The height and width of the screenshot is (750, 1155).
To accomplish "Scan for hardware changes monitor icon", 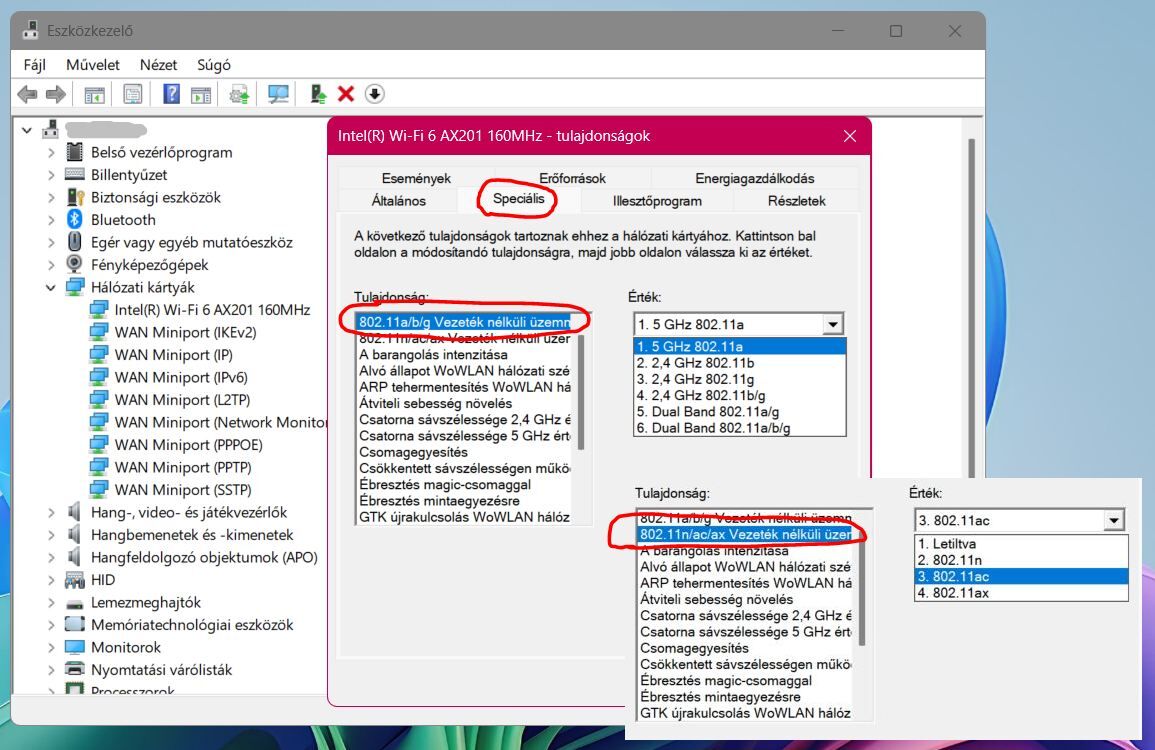I will (x=278, y=94).
